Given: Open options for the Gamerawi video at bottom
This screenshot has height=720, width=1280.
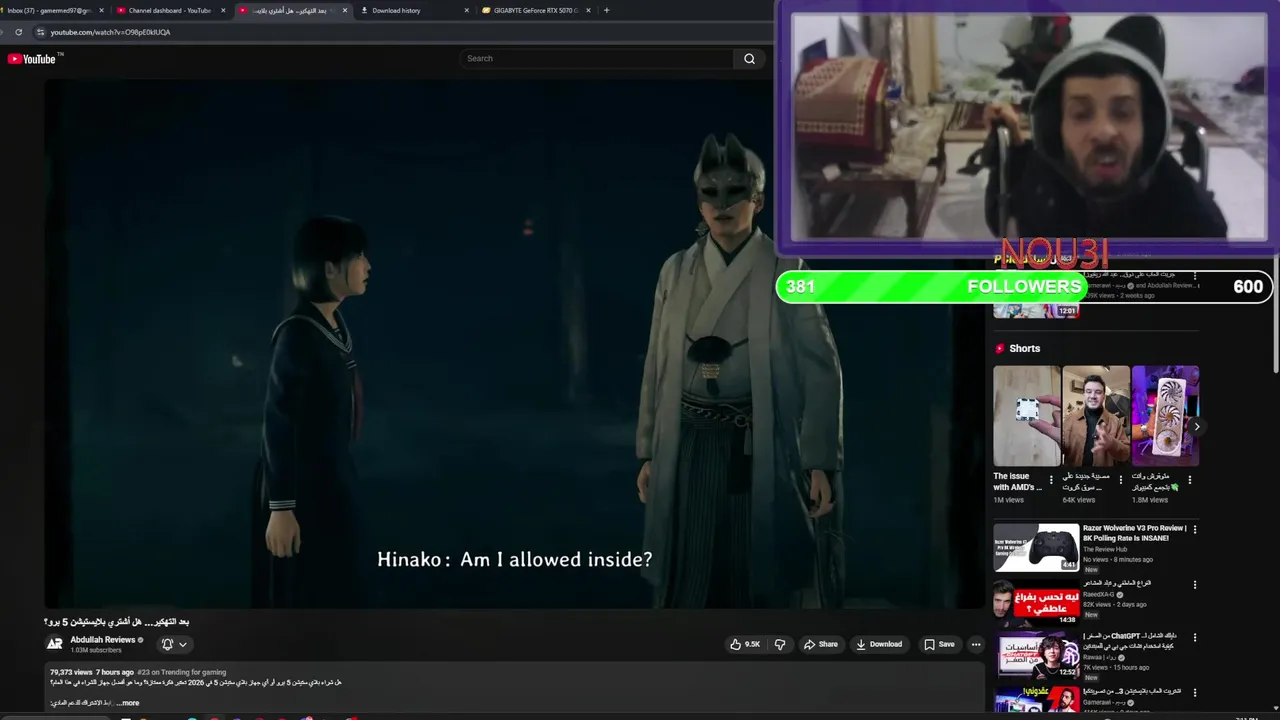Looking at the screenshot, I should (x=1194, y=692).
